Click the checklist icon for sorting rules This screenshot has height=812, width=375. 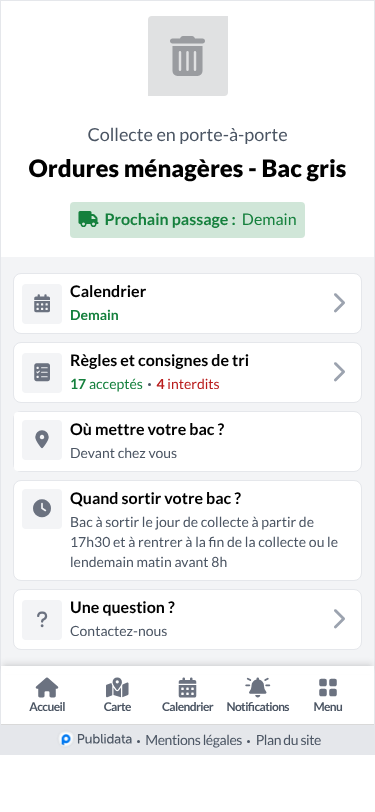click(42, 372)
